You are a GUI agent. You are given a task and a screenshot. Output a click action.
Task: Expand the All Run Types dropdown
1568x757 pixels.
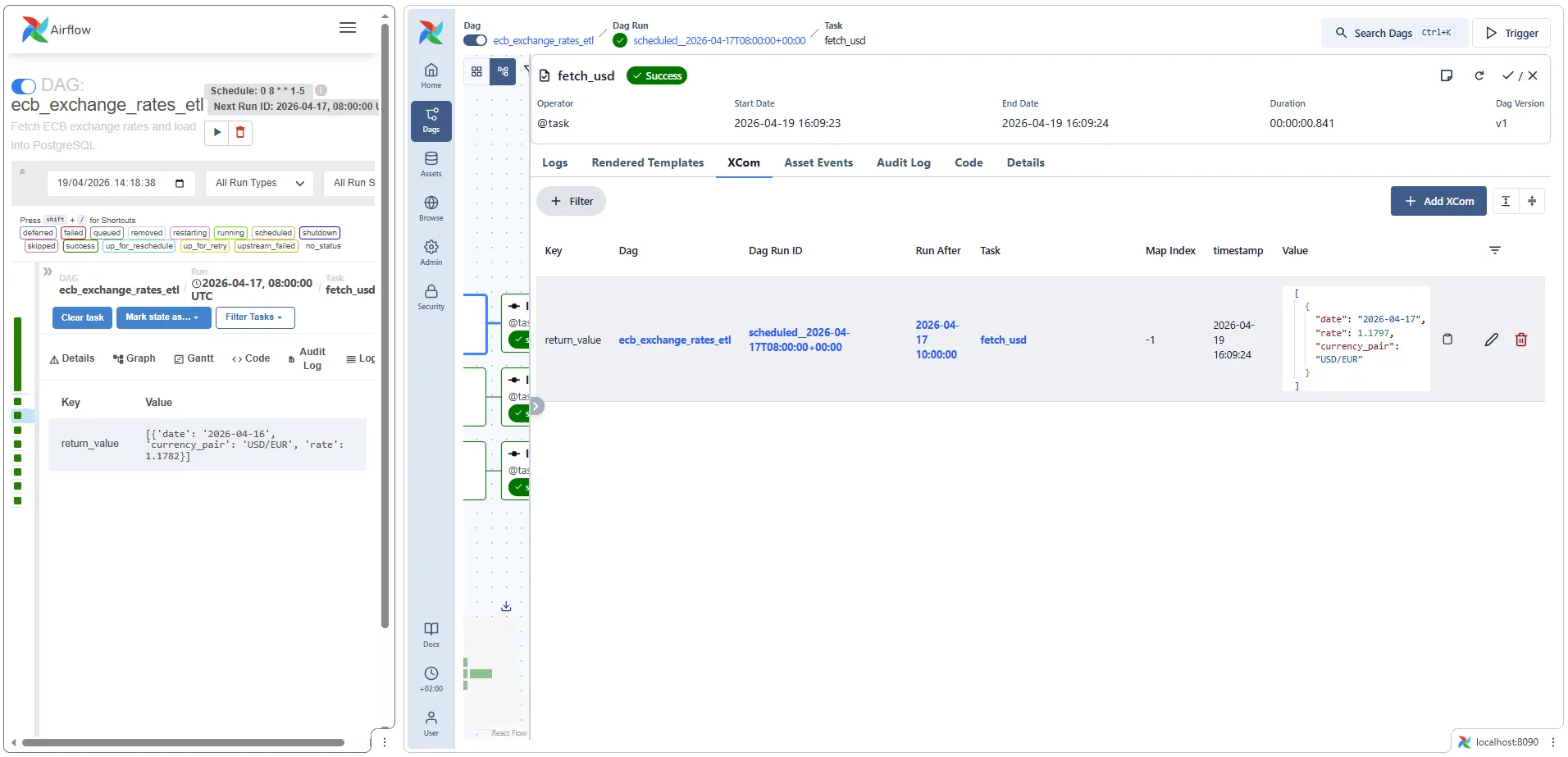259,183
